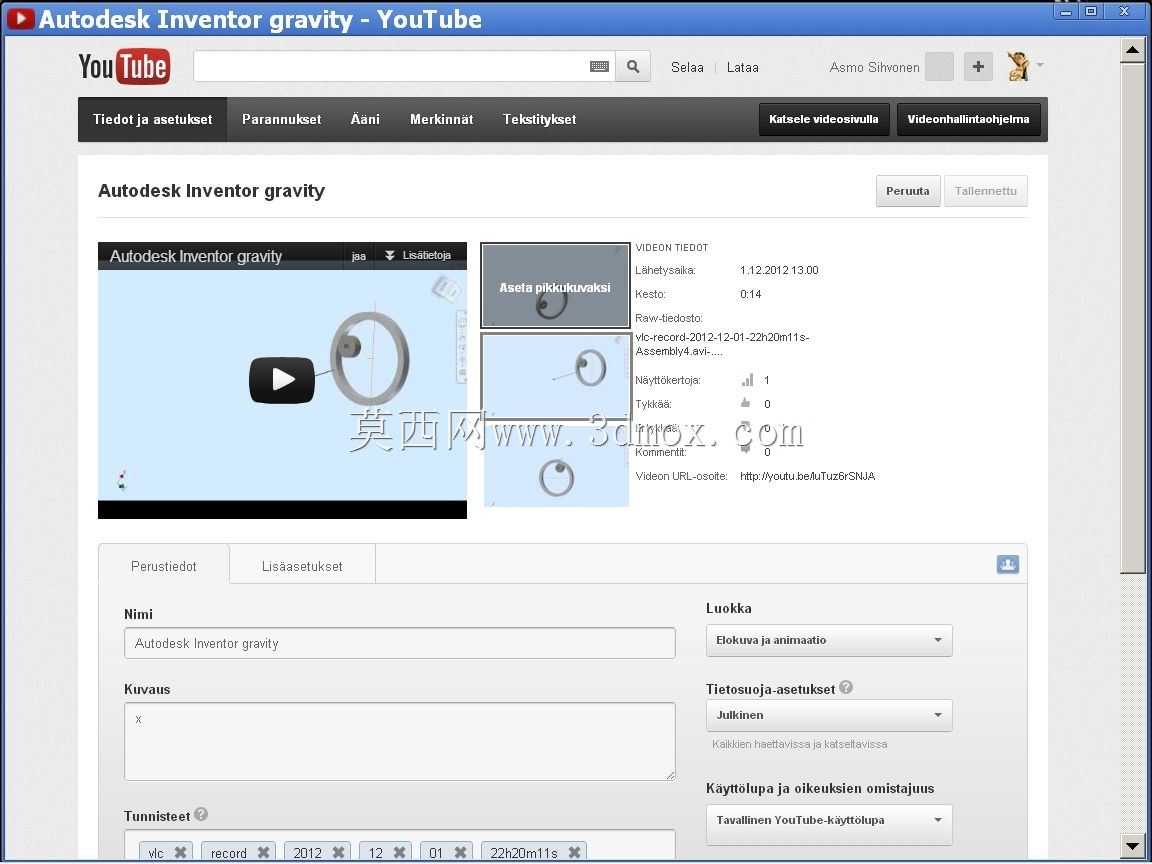Click the vertical scrollbar thumb
This screenshot has width=1152, height=864.
1132,318
